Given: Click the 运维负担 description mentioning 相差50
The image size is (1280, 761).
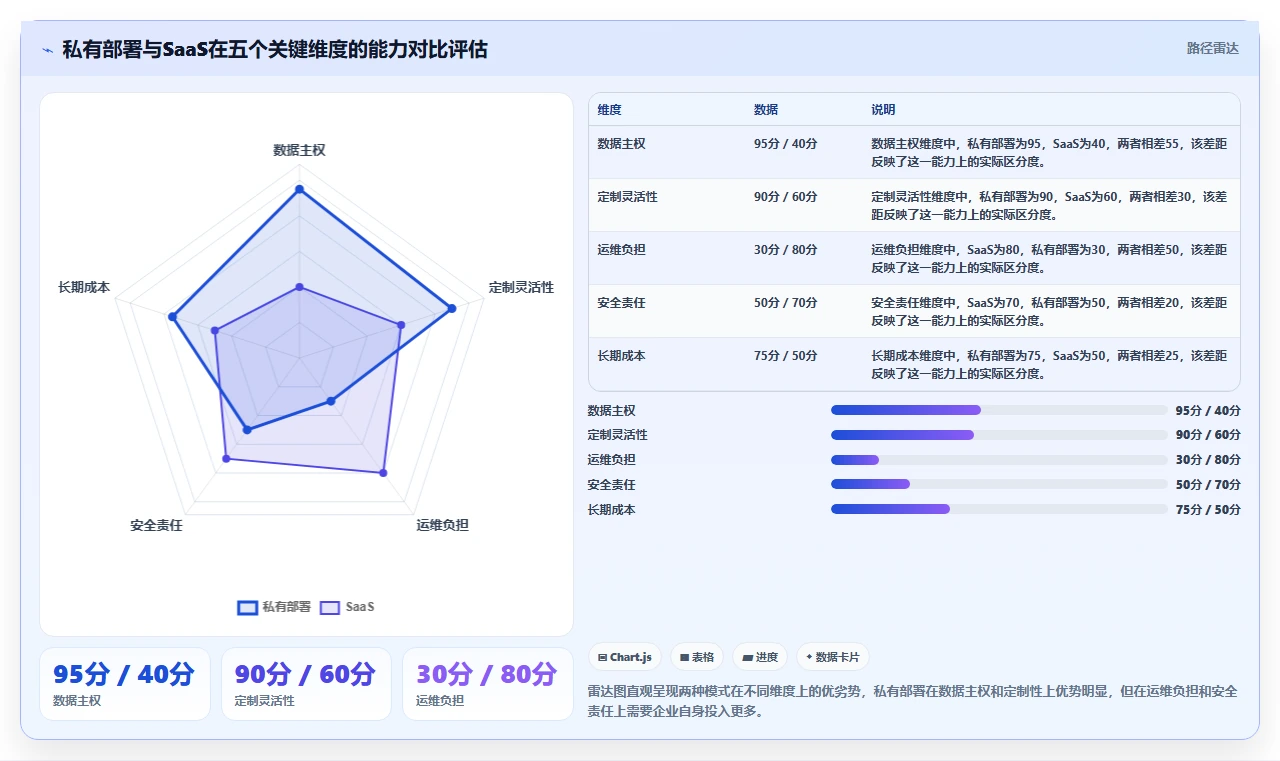Looking at the screenshot, I should coord(1049,259).
